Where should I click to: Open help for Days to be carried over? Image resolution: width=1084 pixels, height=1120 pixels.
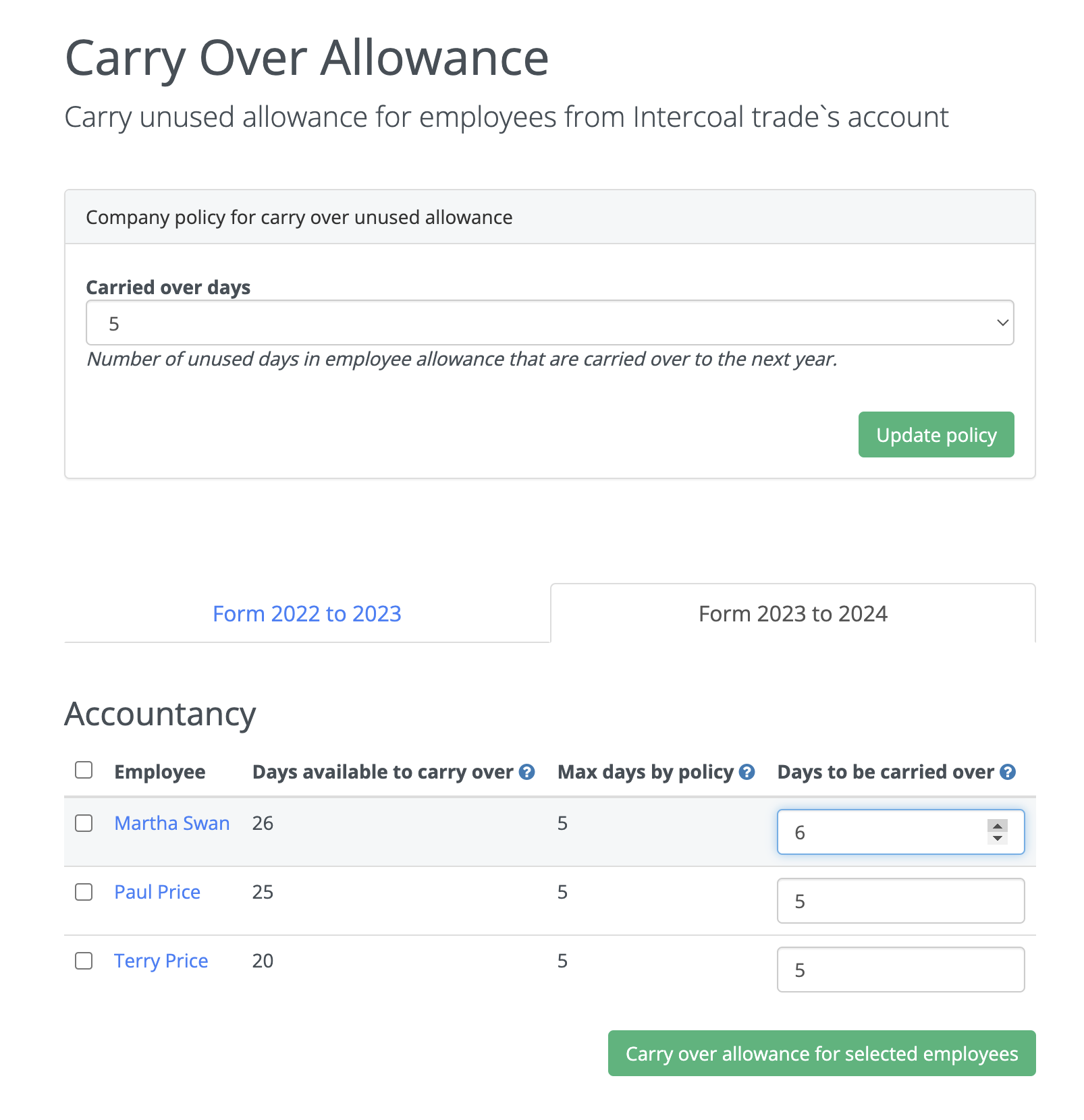[x=1007, y=771]
